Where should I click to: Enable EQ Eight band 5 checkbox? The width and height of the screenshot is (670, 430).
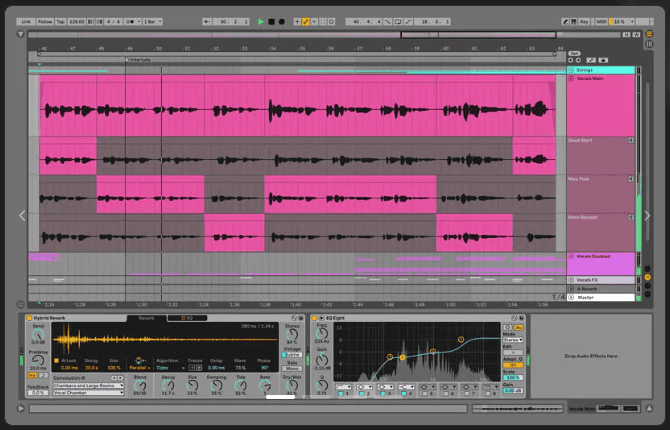(x=424, y=394)
